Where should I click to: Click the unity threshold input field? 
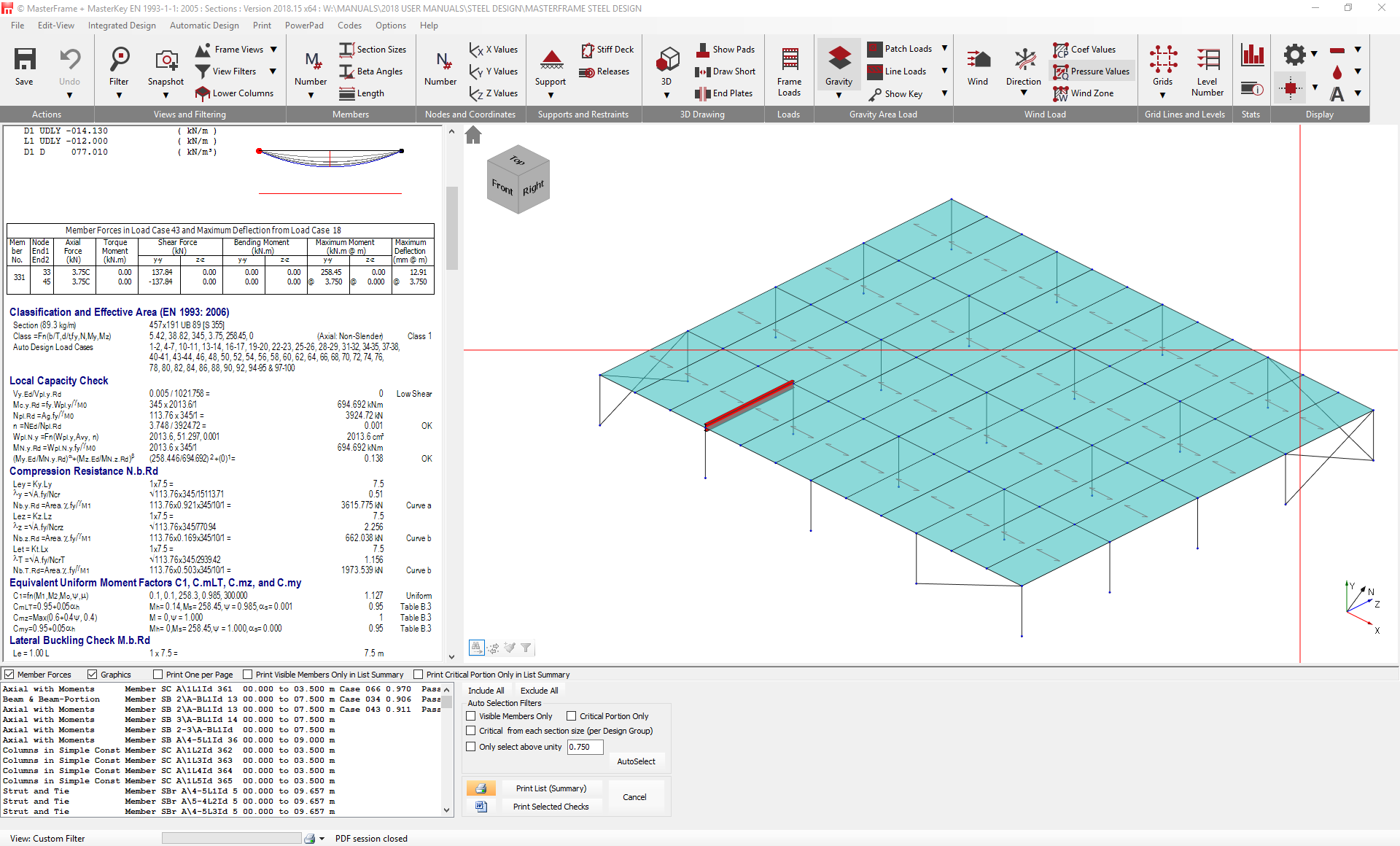pyautogui.click(x=585, y=747)
